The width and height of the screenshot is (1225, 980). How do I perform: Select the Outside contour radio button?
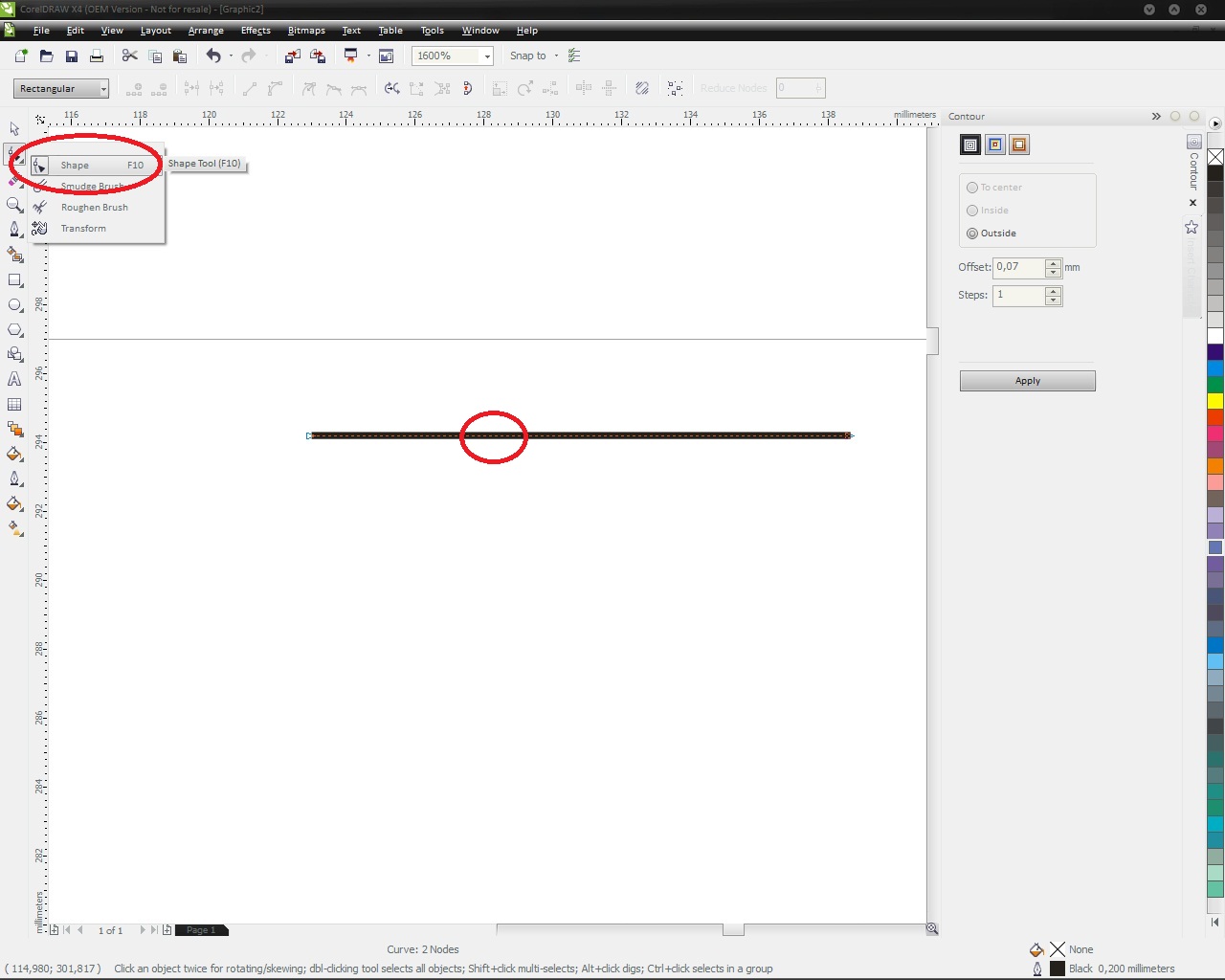coord(972,233)
